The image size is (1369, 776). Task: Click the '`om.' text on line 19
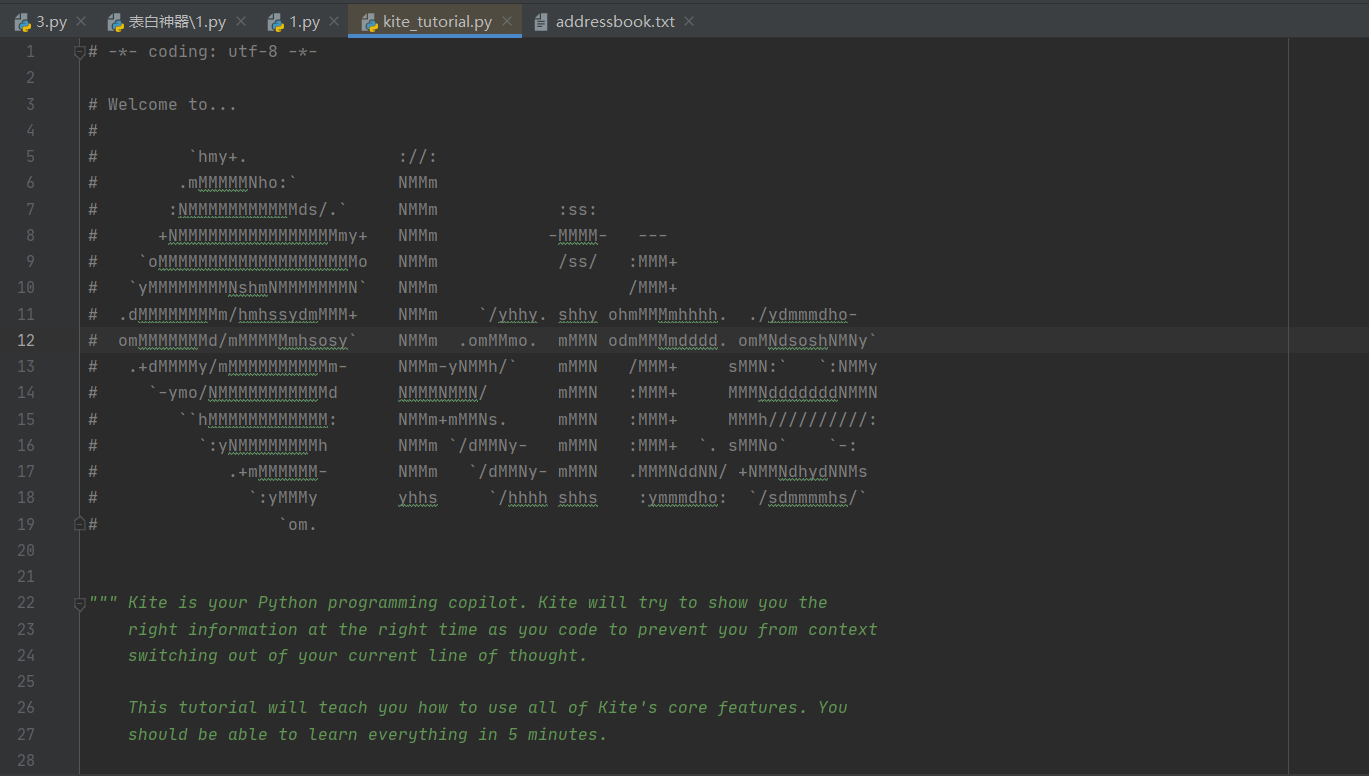coord(298,524)
